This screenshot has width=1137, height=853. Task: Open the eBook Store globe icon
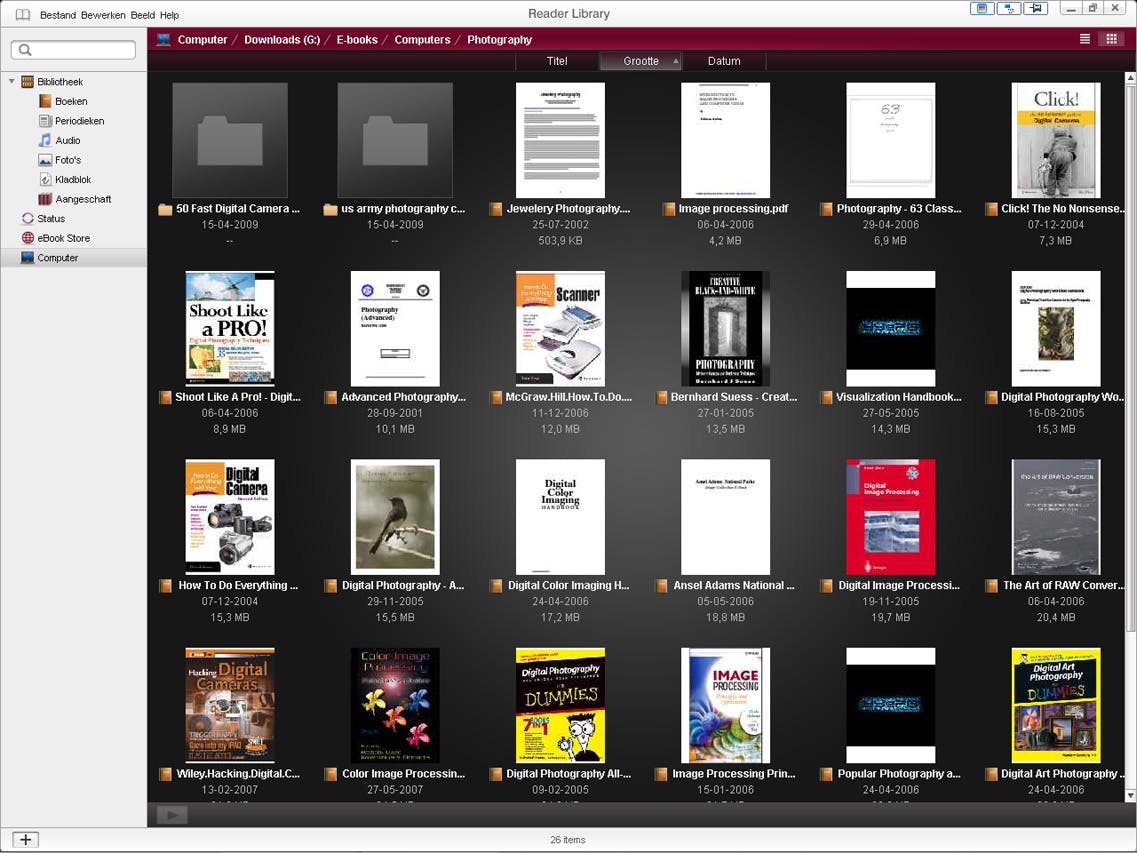[x=28, y=238]
